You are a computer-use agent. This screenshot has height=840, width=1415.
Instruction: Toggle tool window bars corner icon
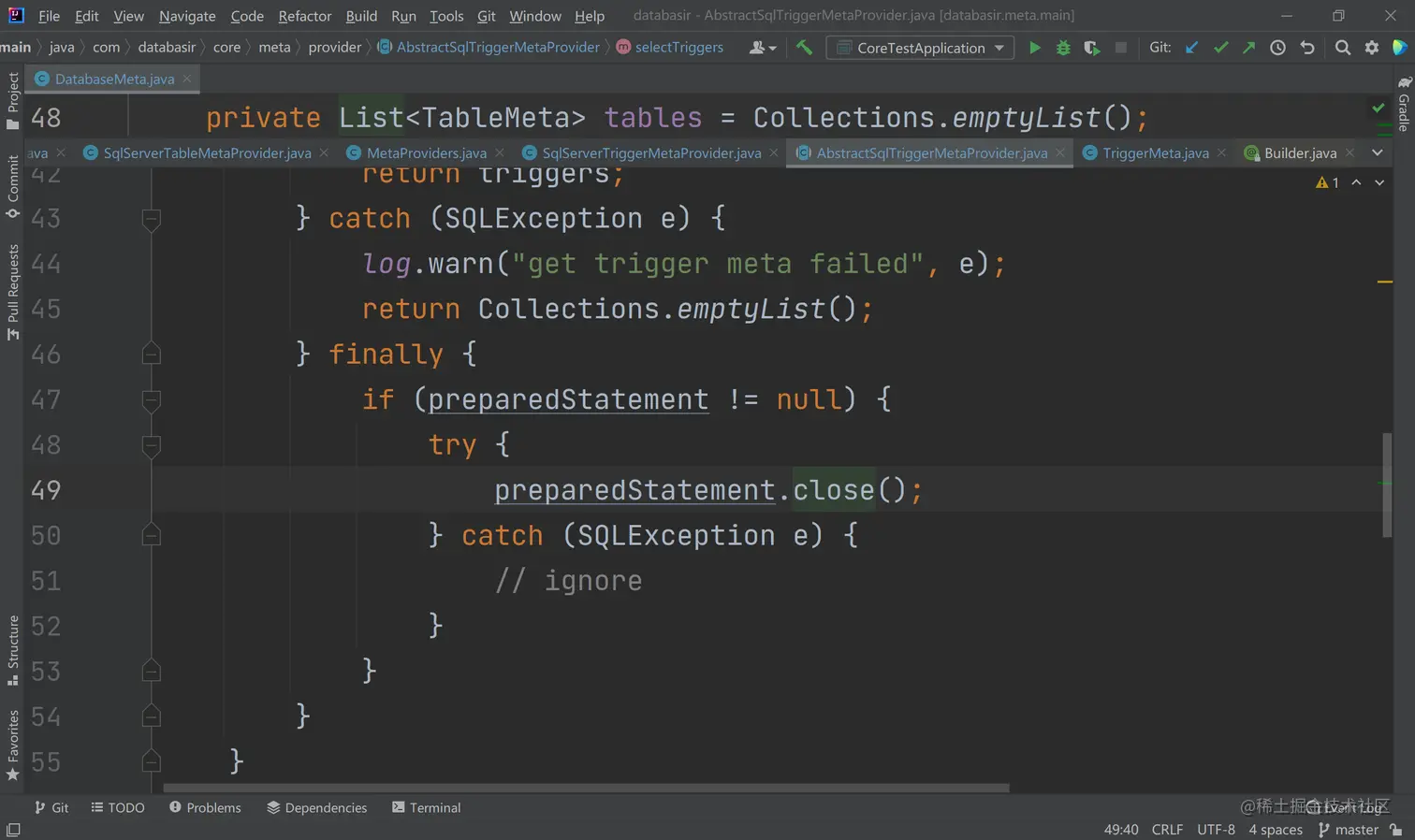tap(13, 830)
